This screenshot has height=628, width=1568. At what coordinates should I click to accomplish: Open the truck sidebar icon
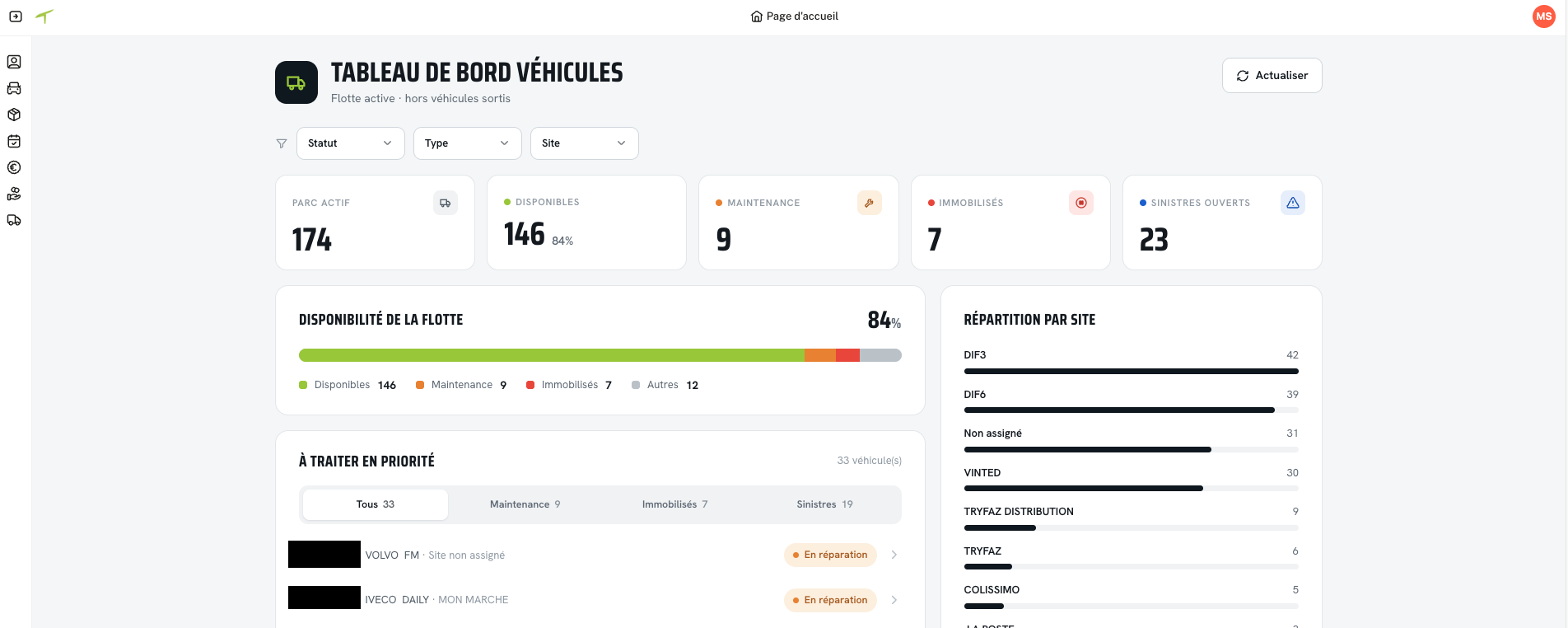[x=14, y=220]
